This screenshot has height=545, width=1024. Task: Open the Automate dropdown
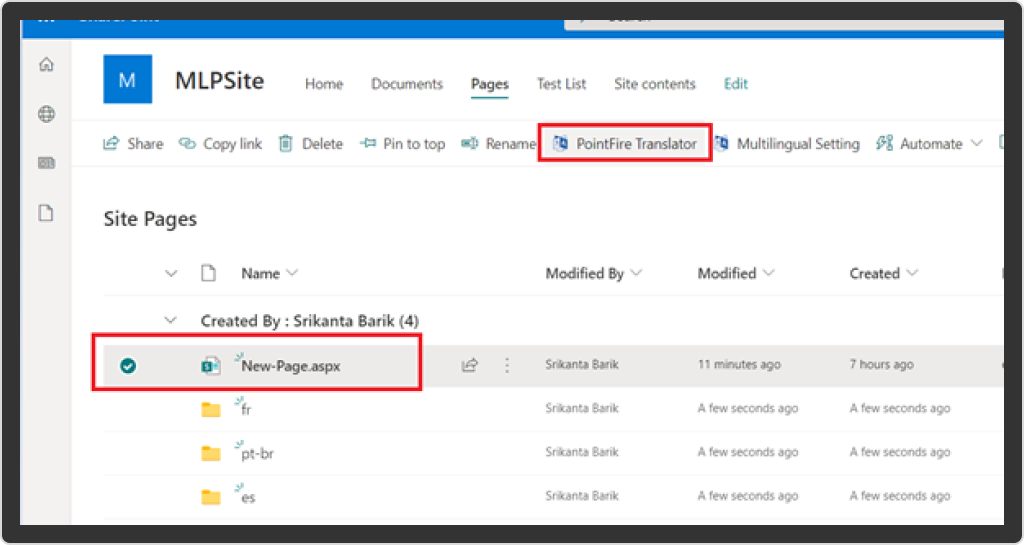[929, 144]
